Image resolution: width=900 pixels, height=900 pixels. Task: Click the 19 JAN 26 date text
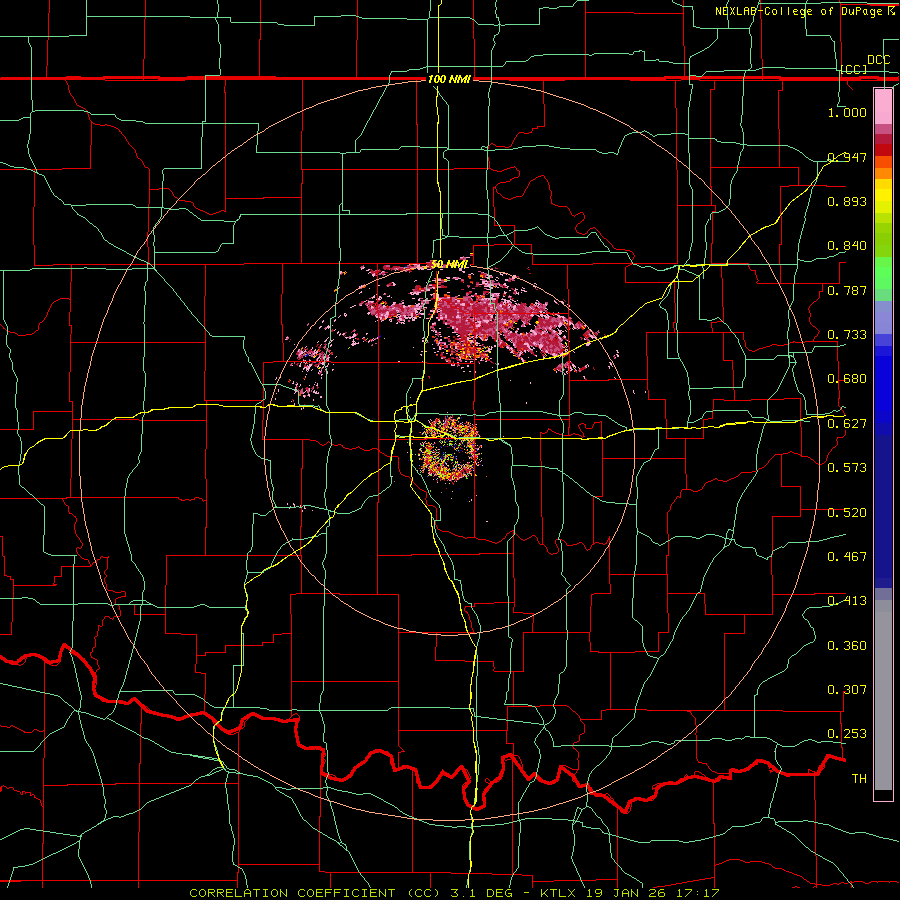[628, 893]
